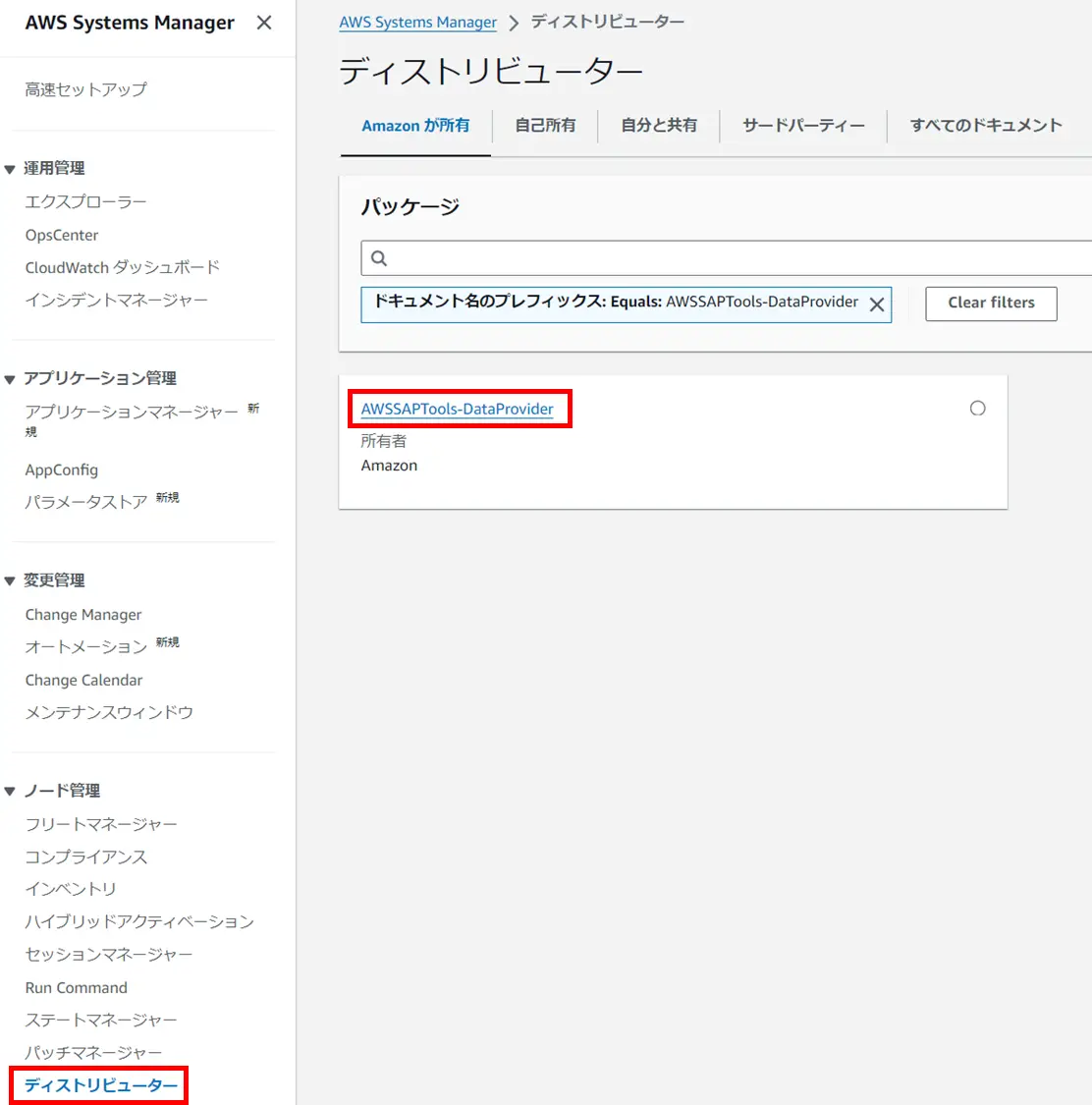Go to コンプライアンス

point(86,856)
